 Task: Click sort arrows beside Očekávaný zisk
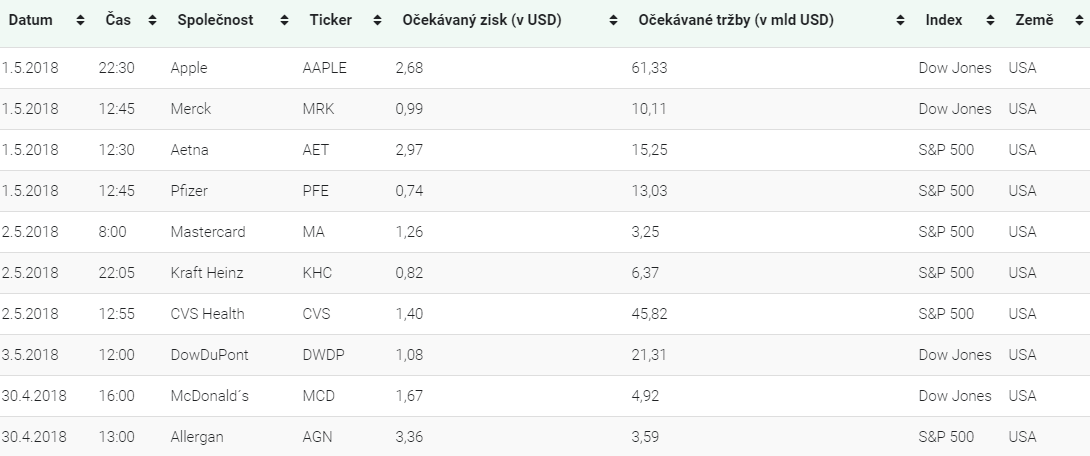[613, 20]
